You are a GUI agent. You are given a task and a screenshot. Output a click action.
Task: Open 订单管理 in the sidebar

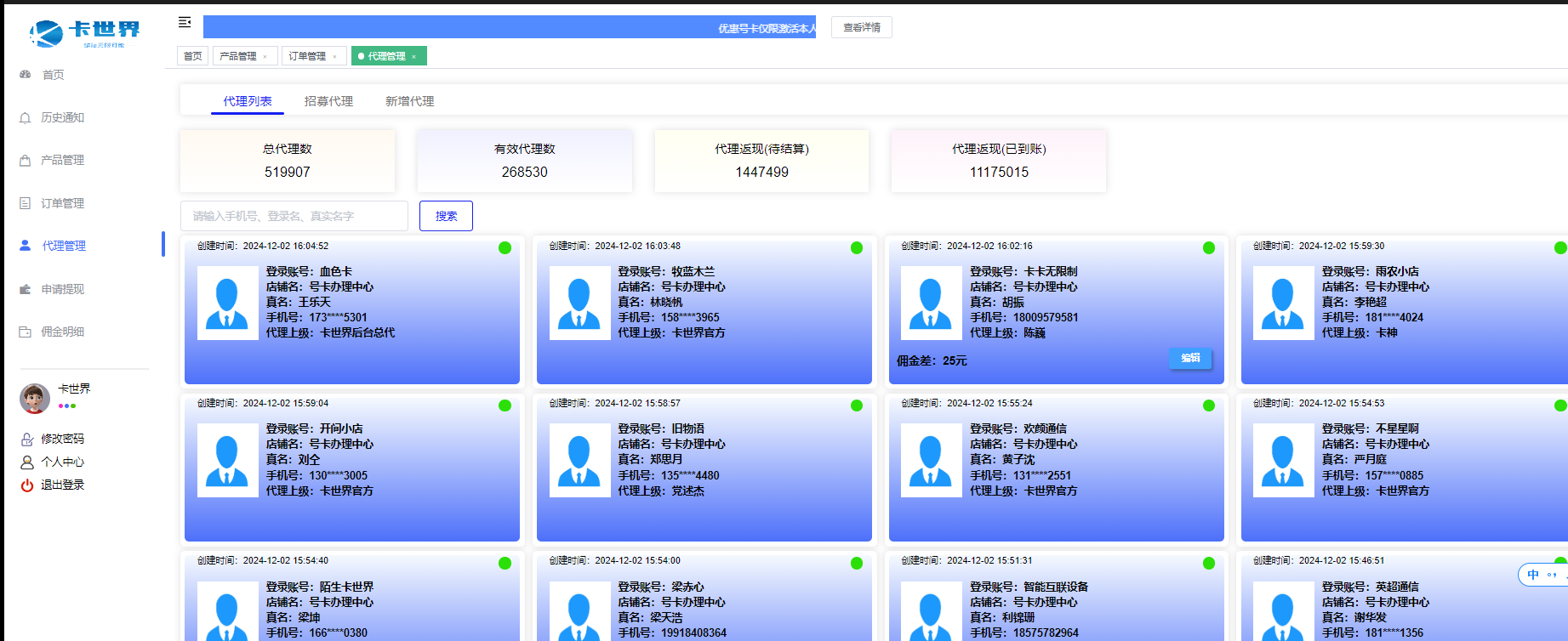click(x=63, y=203)
